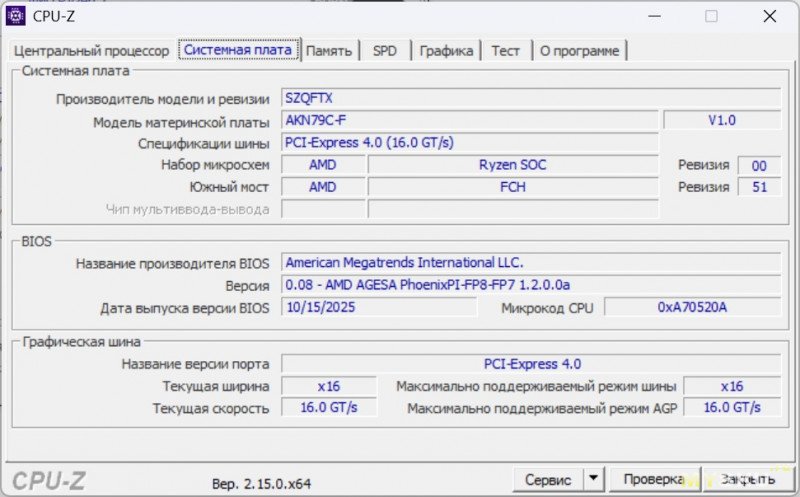Image resolution: width=800 pixels, height=497 pixels.
Task: Open the SPD tab
Action: click(x=385, y=51)
